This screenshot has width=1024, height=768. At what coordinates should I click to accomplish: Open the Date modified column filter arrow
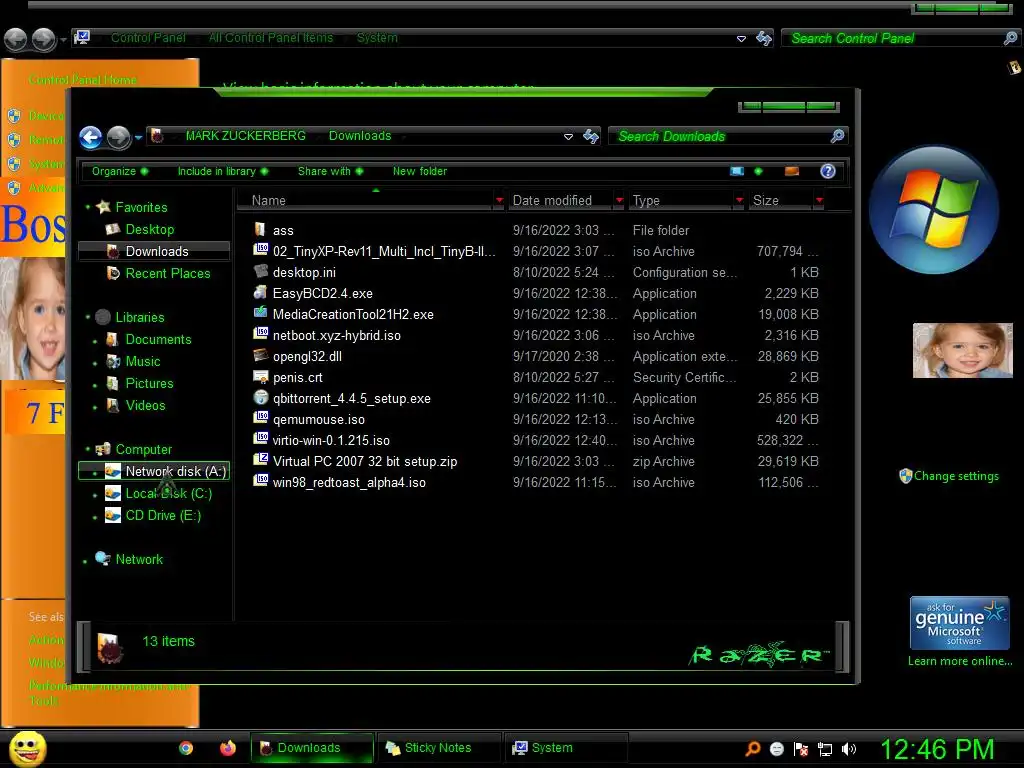click(x=619, y=200)
